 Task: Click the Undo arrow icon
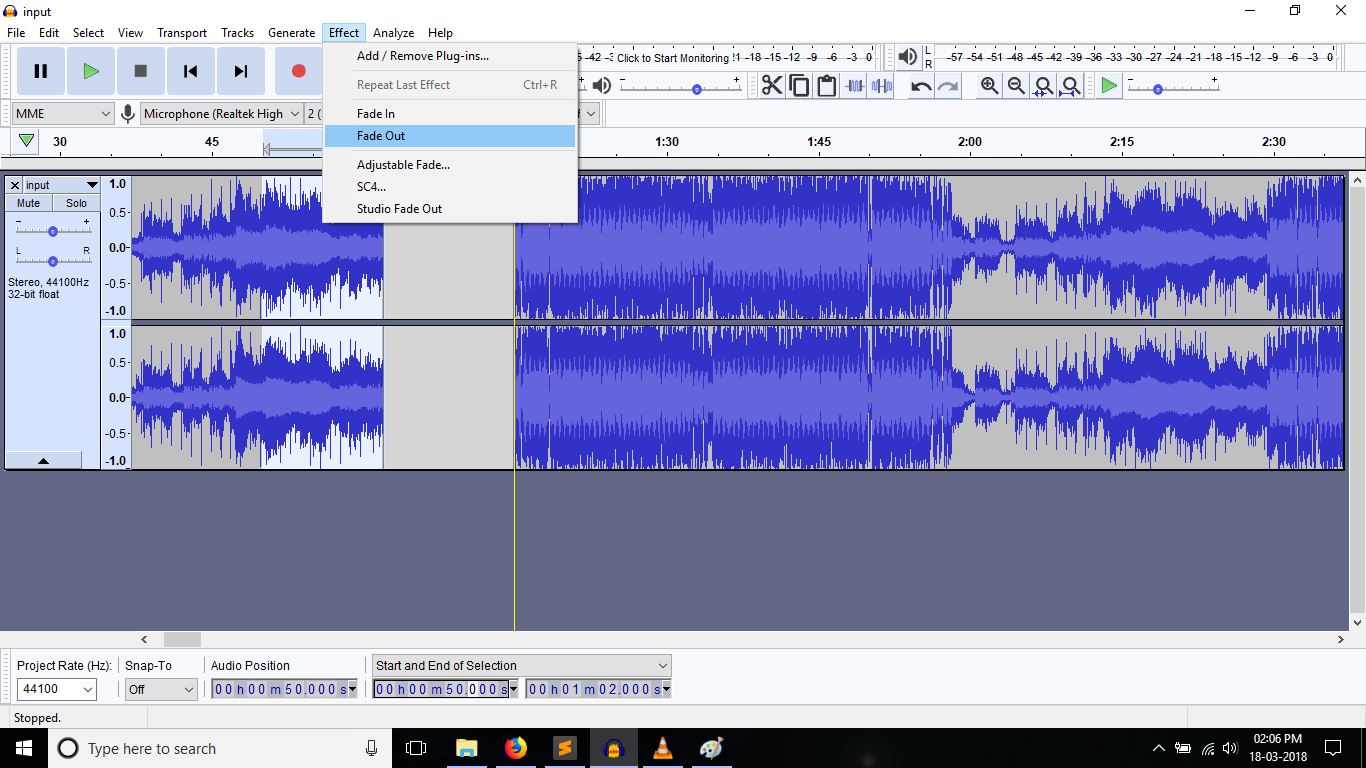point(921,86)
